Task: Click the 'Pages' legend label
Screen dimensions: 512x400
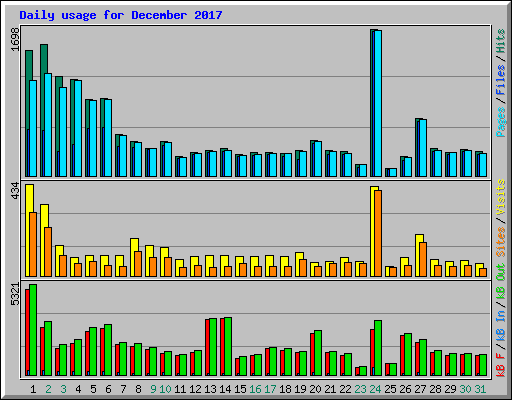Action: (501, 122)
